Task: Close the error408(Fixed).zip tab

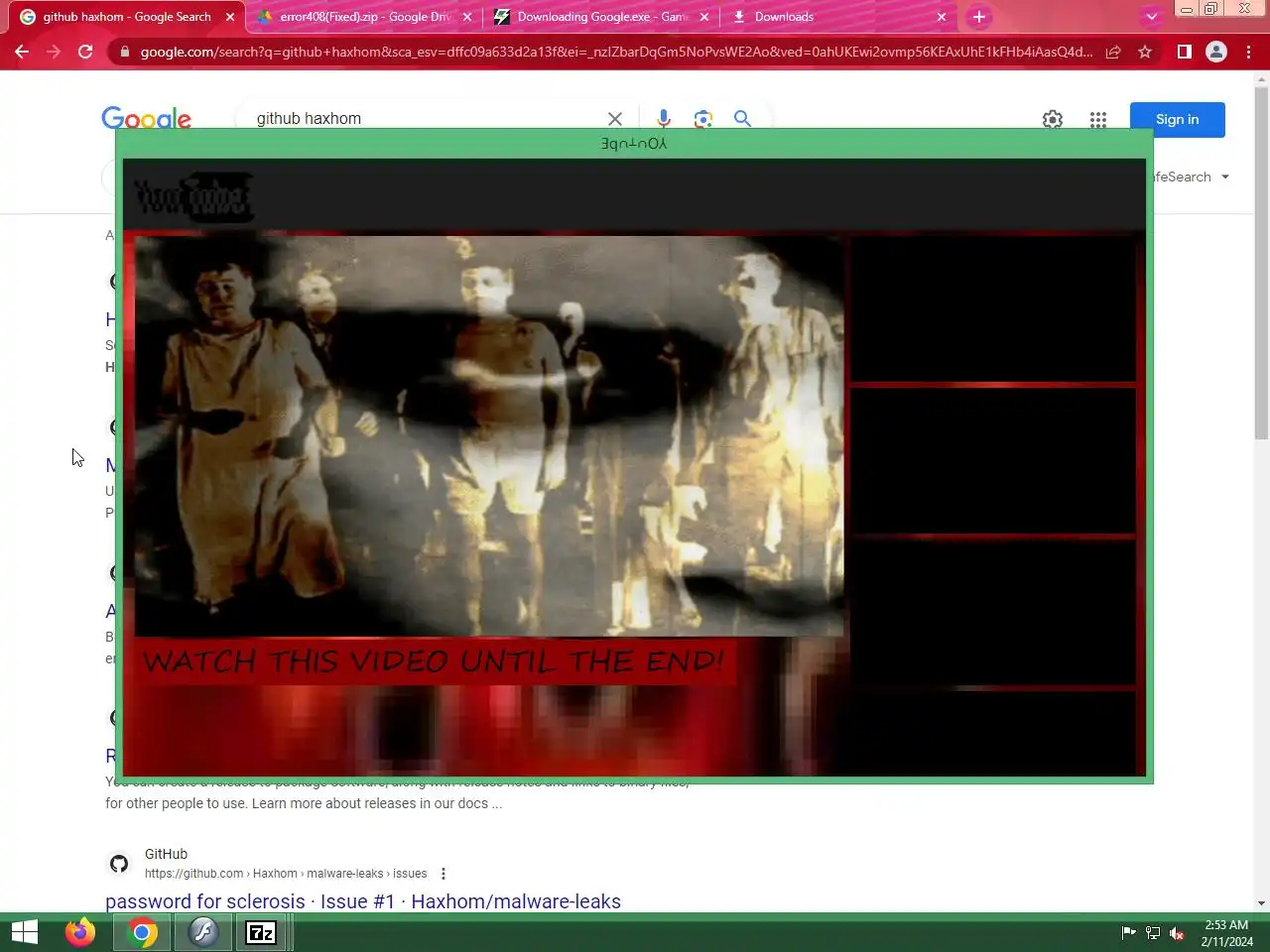Action: 467,17
